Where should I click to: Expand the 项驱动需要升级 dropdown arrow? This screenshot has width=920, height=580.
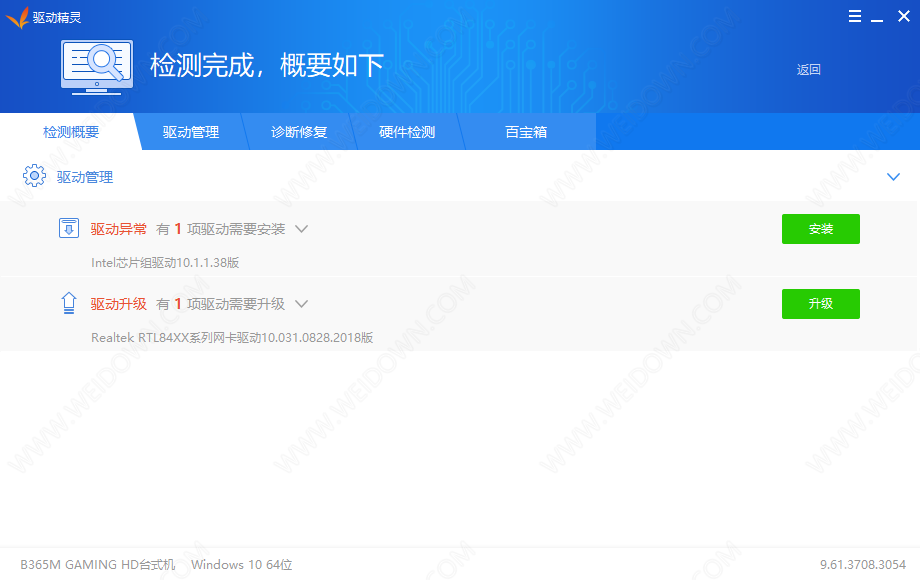click(301, 304)
